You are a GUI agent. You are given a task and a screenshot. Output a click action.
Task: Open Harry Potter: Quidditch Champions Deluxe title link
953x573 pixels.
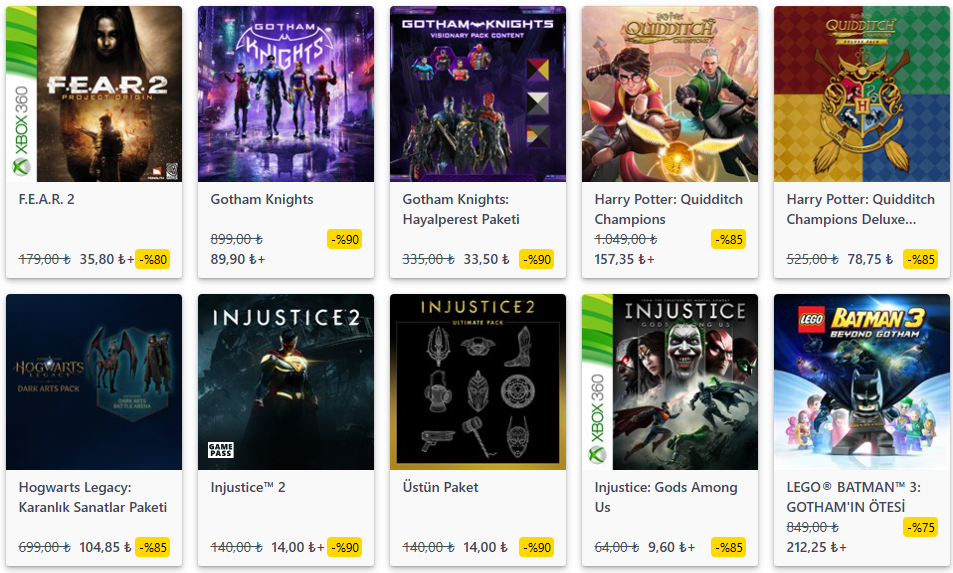(860, 209)
